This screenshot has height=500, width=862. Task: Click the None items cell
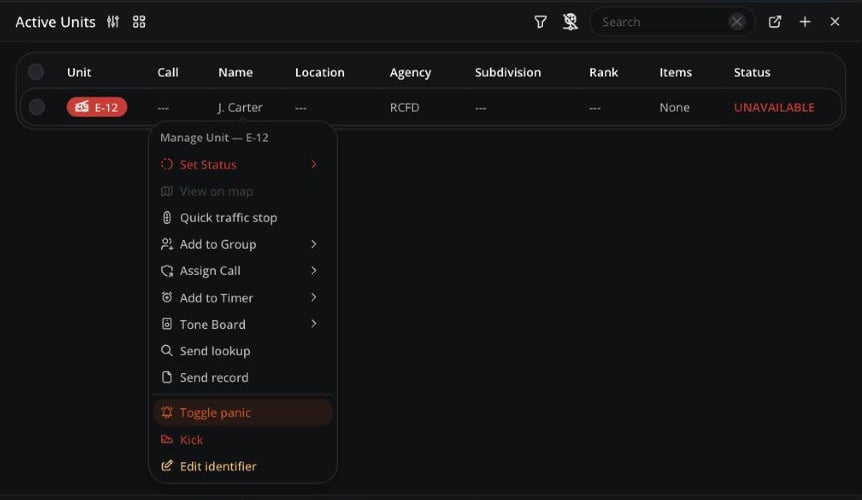(675, 108)
